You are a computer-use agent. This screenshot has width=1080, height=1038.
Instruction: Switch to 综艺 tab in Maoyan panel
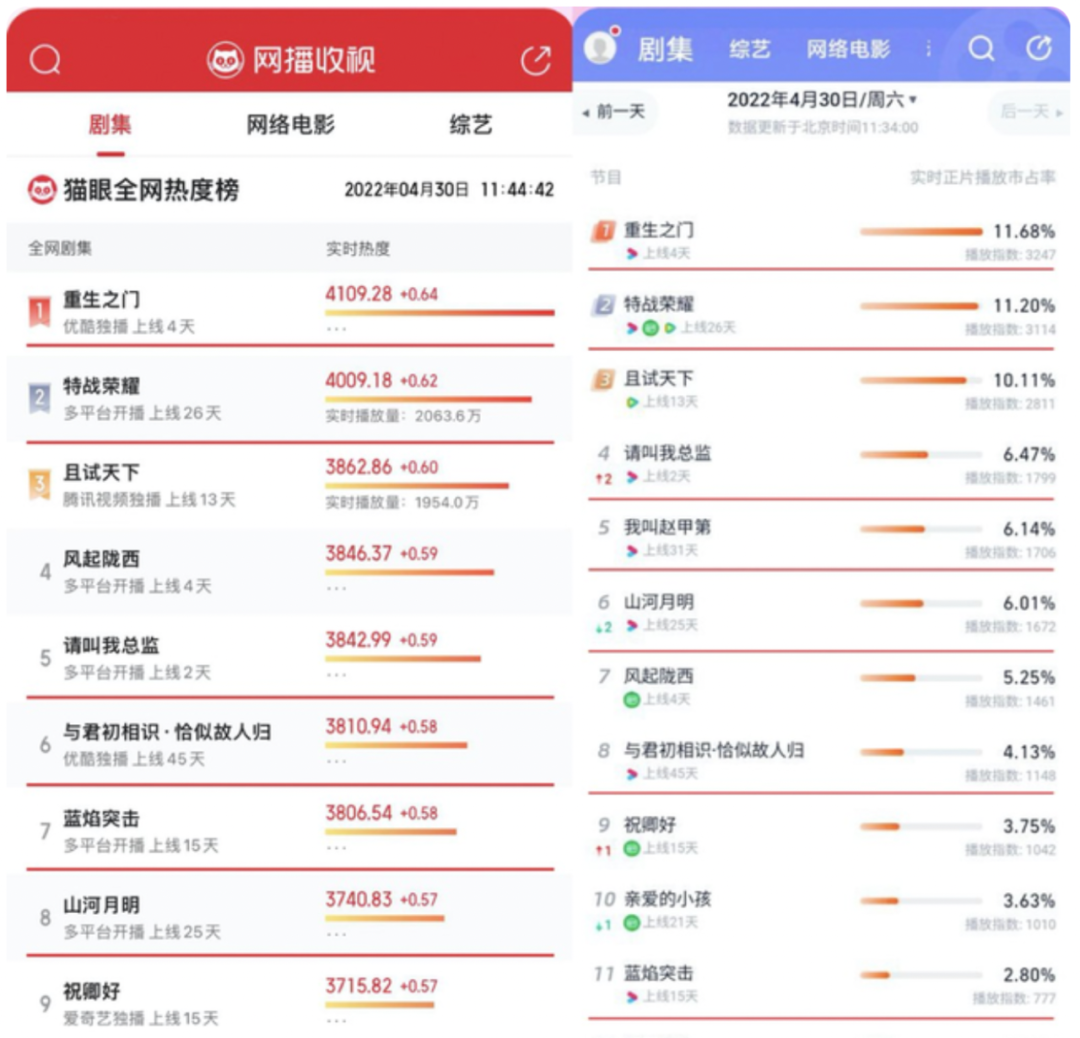coord(471,125)
